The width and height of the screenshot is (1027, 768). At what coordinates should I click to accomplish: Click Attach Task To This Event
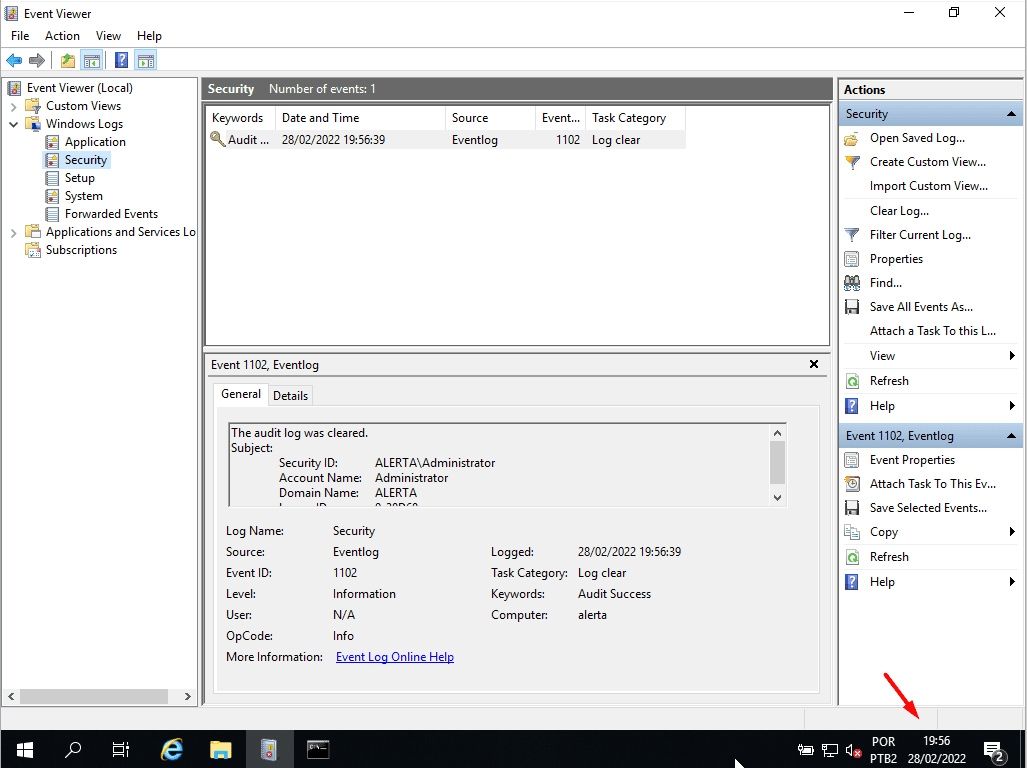[x=933, y=484]
